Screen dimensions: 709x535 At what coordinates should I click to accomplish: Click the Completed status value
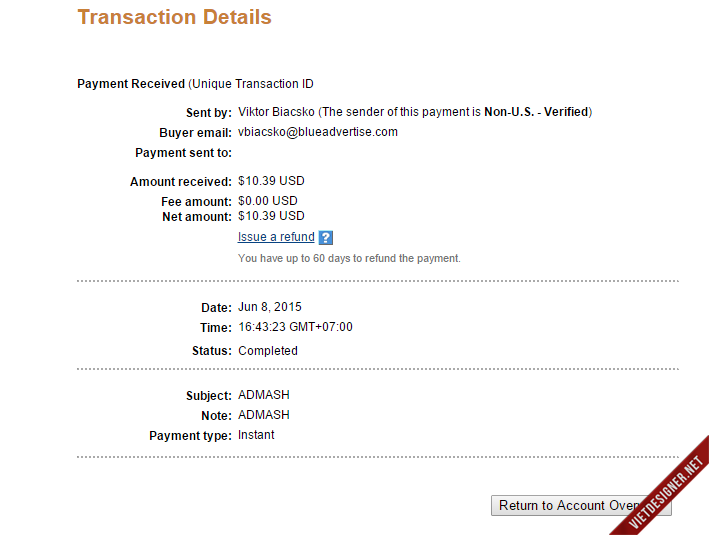[x=268, y=351]
